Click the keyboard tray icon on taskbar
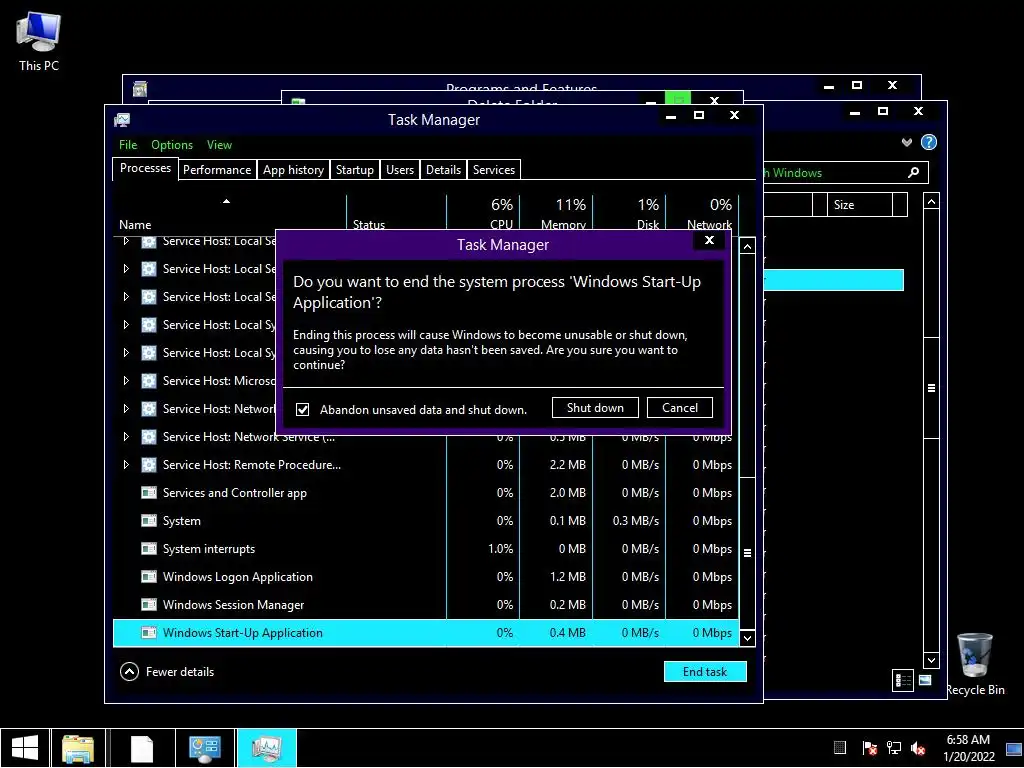 [x=840, y=748]
